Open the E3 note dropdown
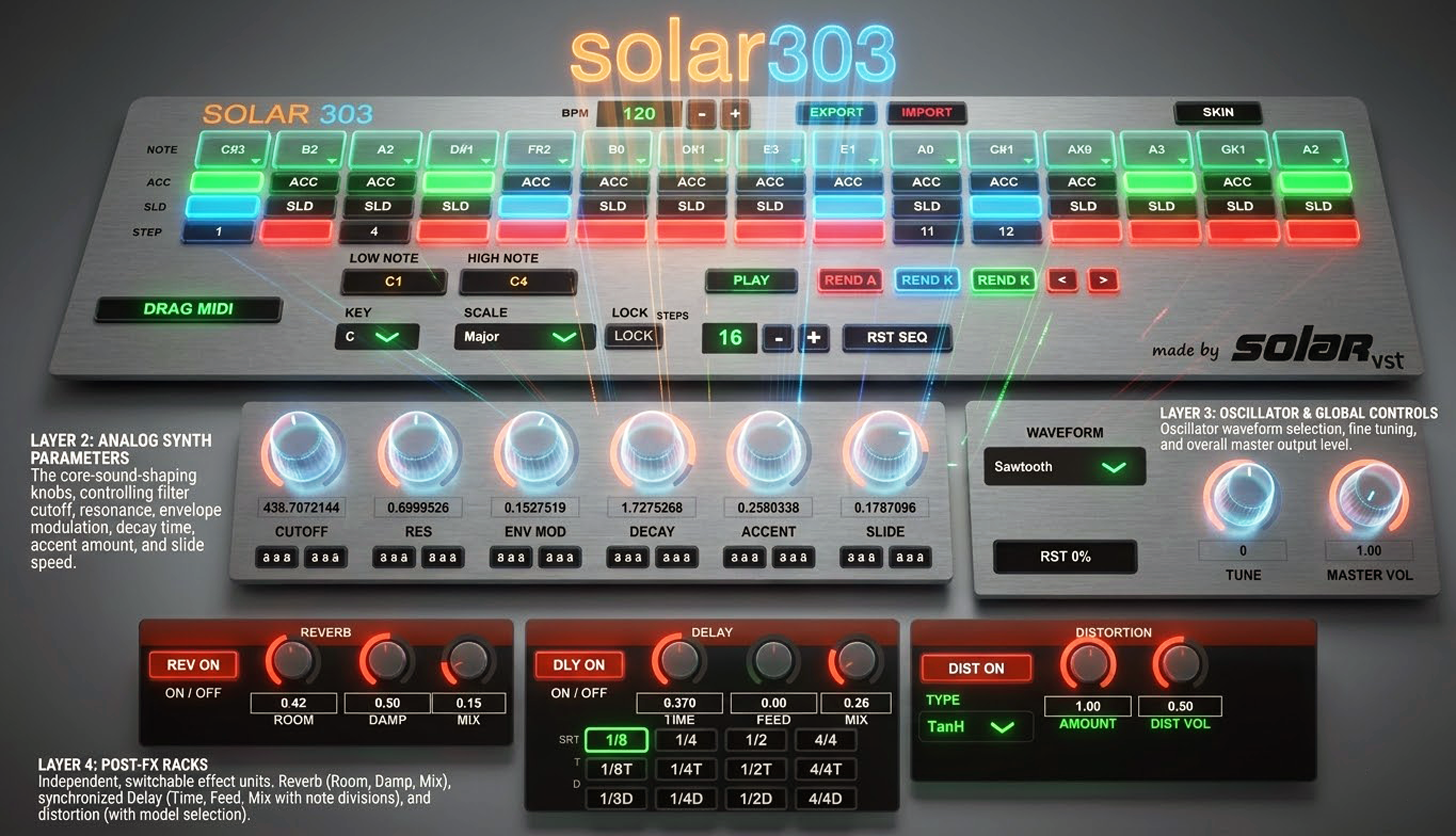This screenshot has height=836, width=1456. 771,150
